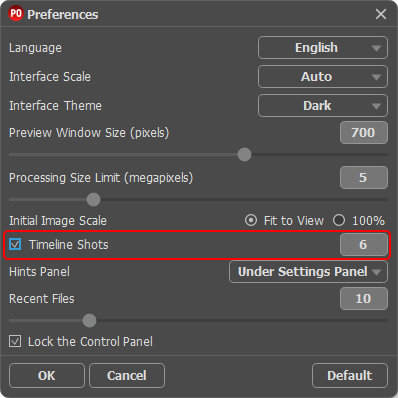The image size is (398, 398).
Task: Click the Recent Files value field
Action: click(364, 298)
